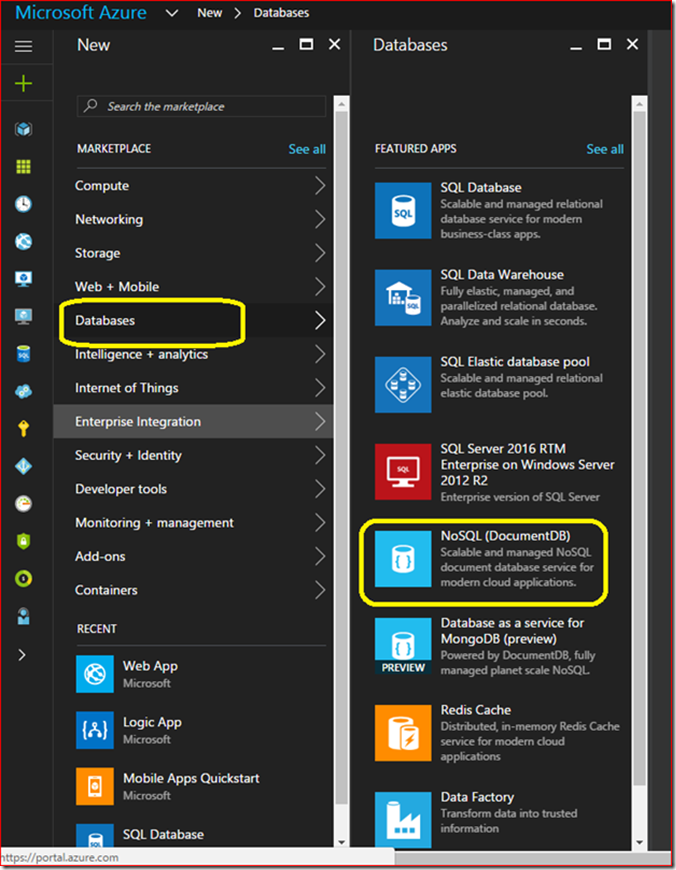
Task: Click the Databases breadcrumb in top bar
Action: click(x=281, y=13)
